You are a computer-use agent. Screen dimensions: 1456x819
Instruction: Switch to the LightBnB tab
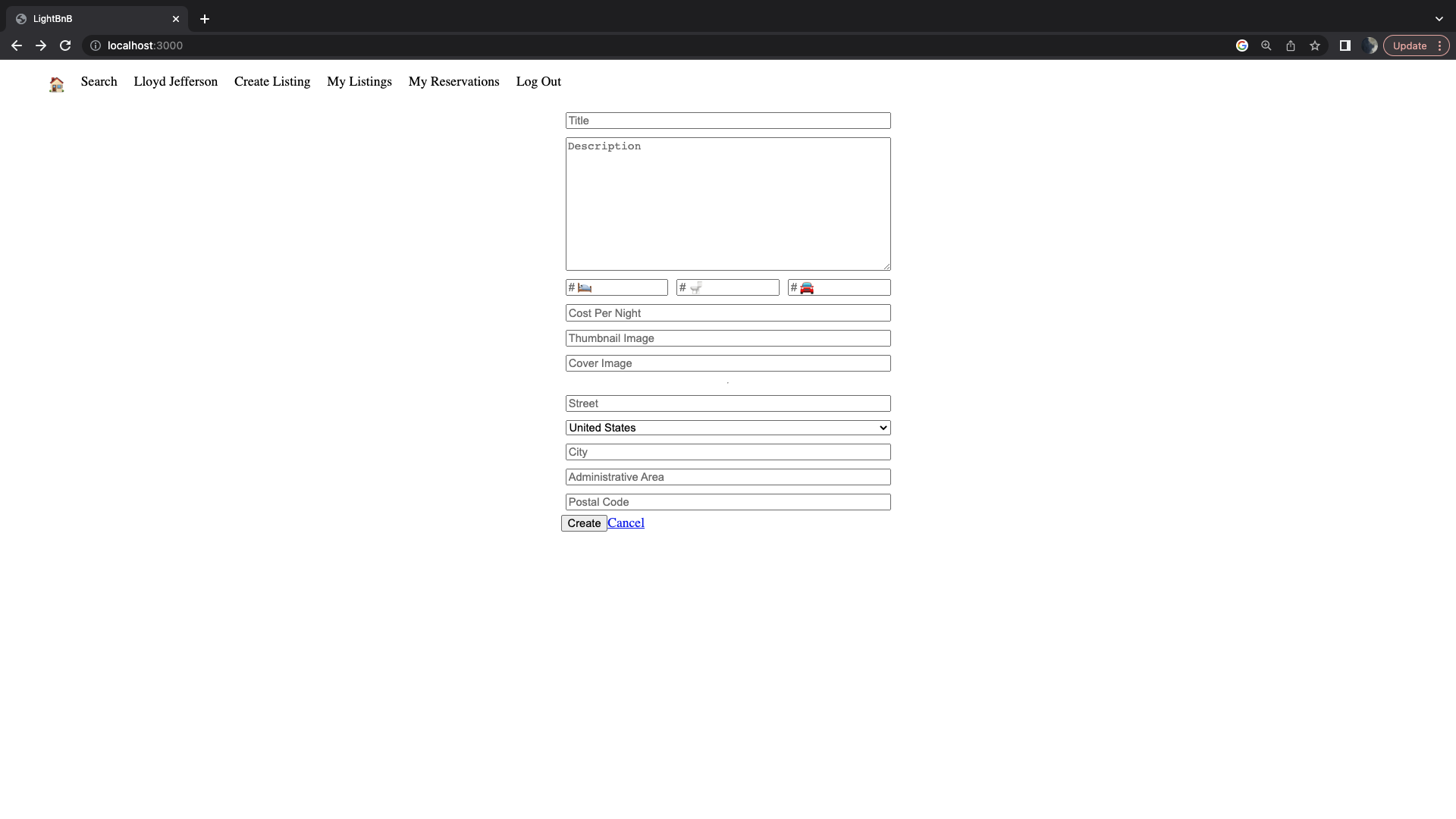(91, 18)
